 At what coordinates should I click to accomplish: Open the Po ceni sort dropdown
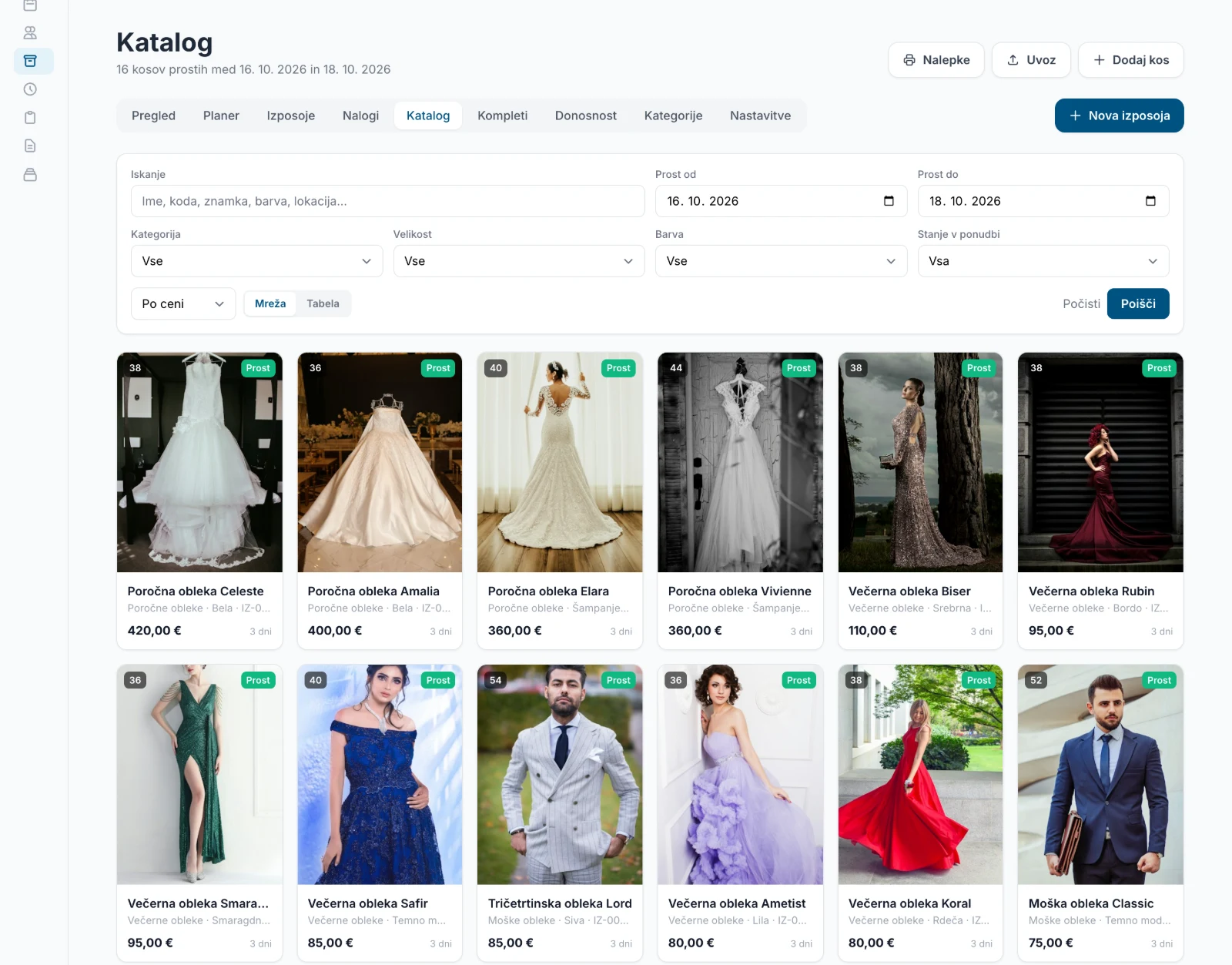(183, 303)
